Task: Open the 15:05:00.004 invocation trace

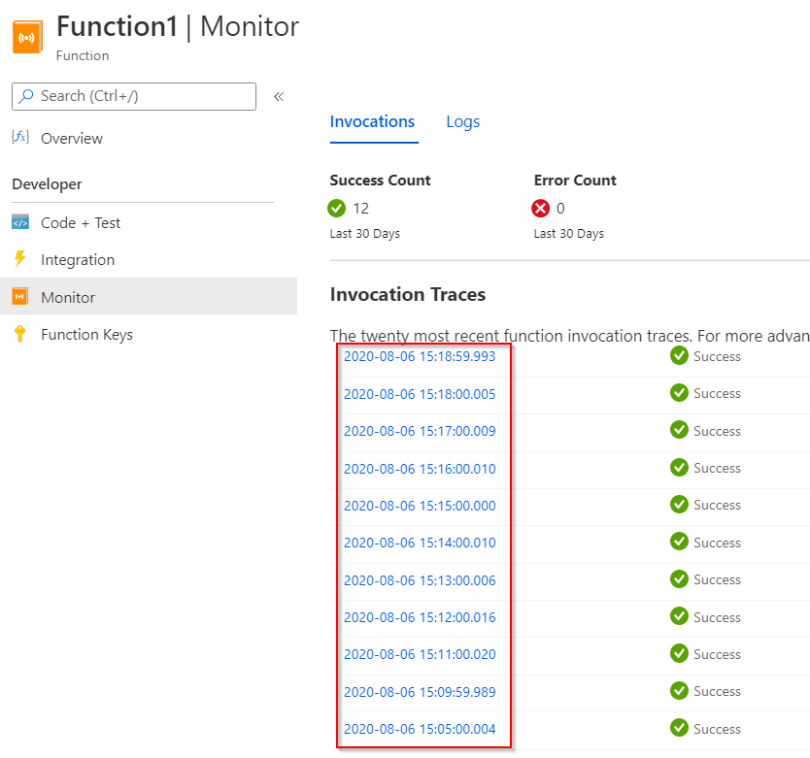Action: coord(419,729)
